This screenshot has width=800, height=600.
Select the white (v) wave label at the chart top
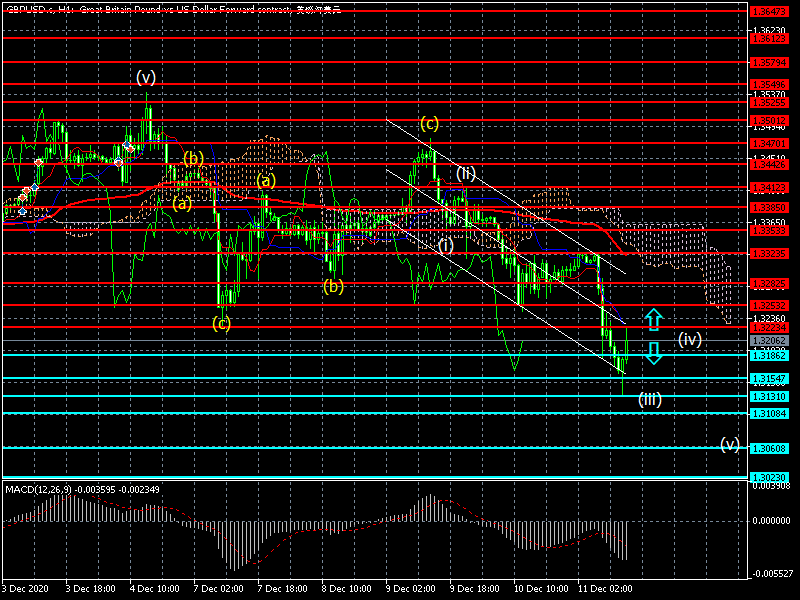(146, 77)
